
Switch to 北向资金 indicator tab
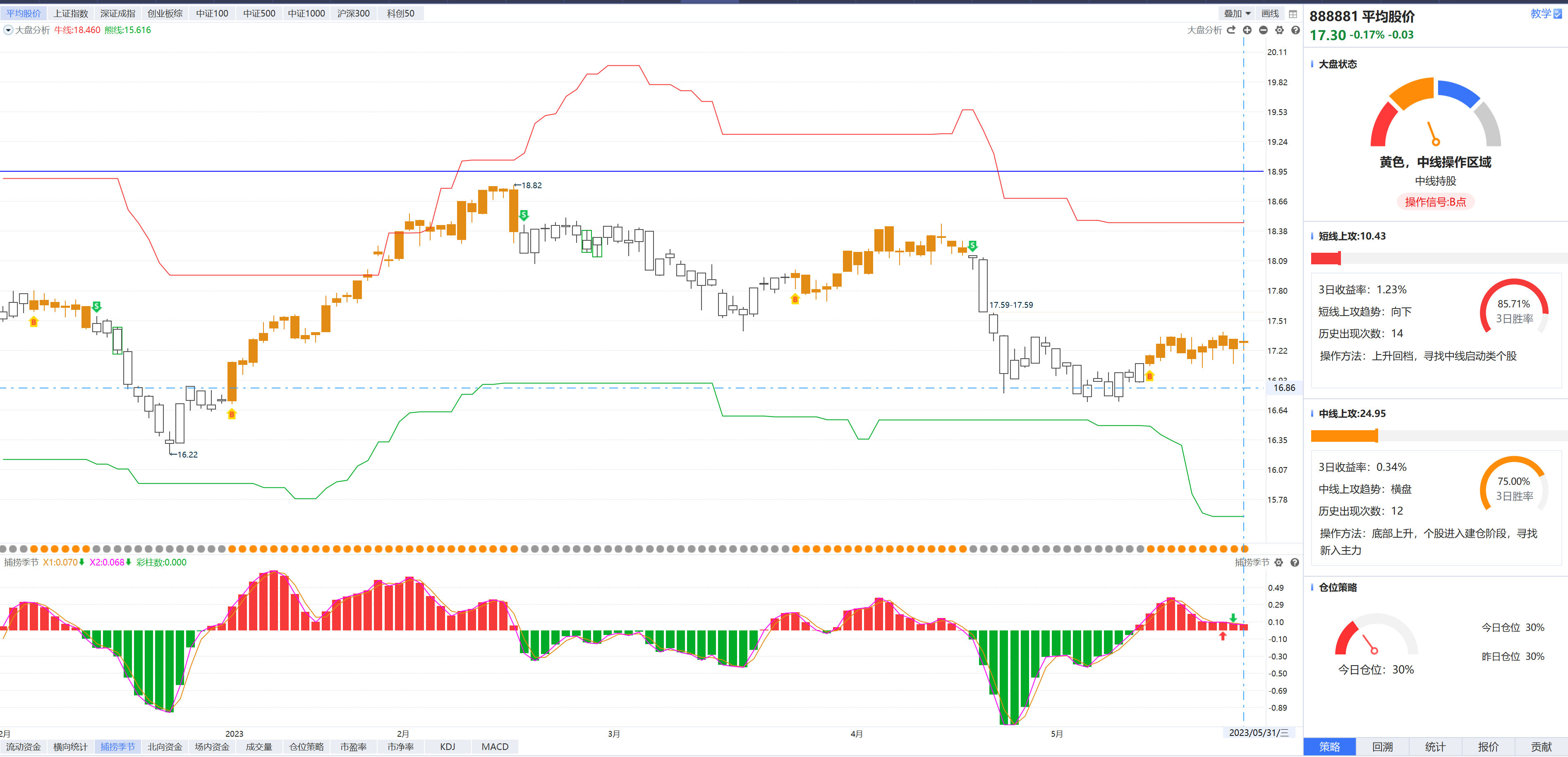pyautogui.click(x=165, y=747)
